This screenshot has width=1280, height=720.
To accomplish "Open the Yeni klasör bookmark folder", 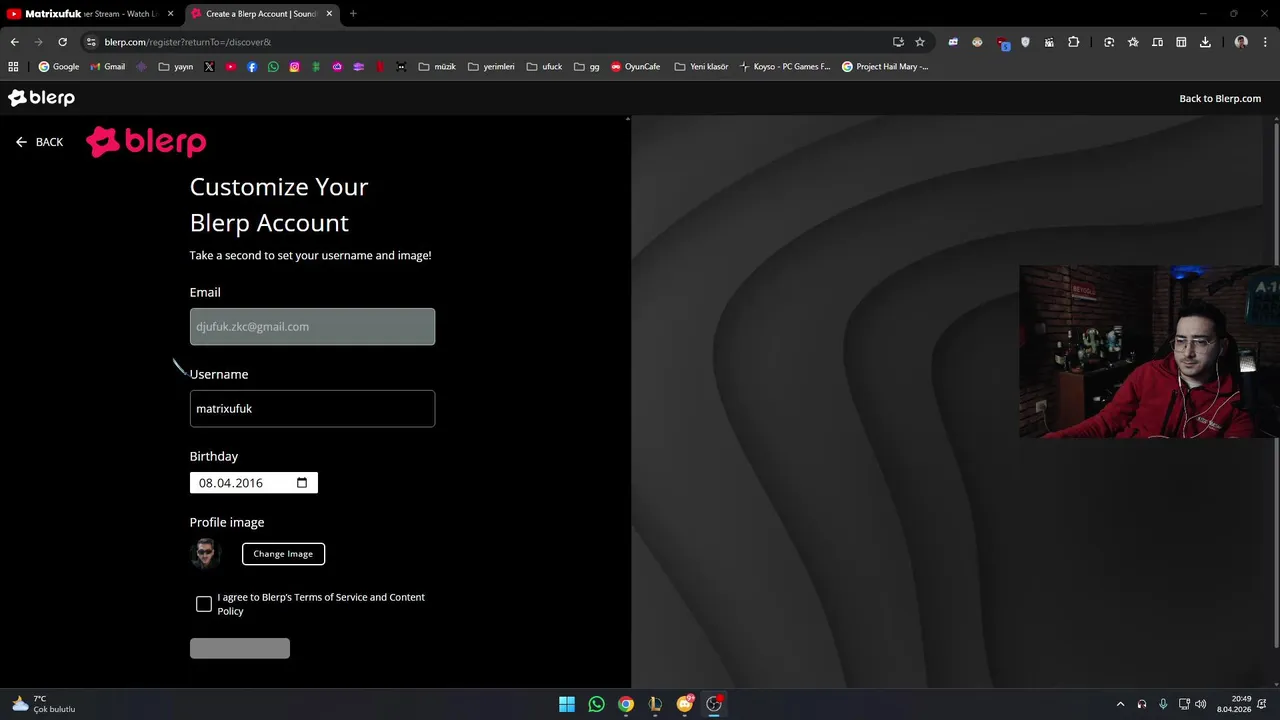I will point(701,67).
